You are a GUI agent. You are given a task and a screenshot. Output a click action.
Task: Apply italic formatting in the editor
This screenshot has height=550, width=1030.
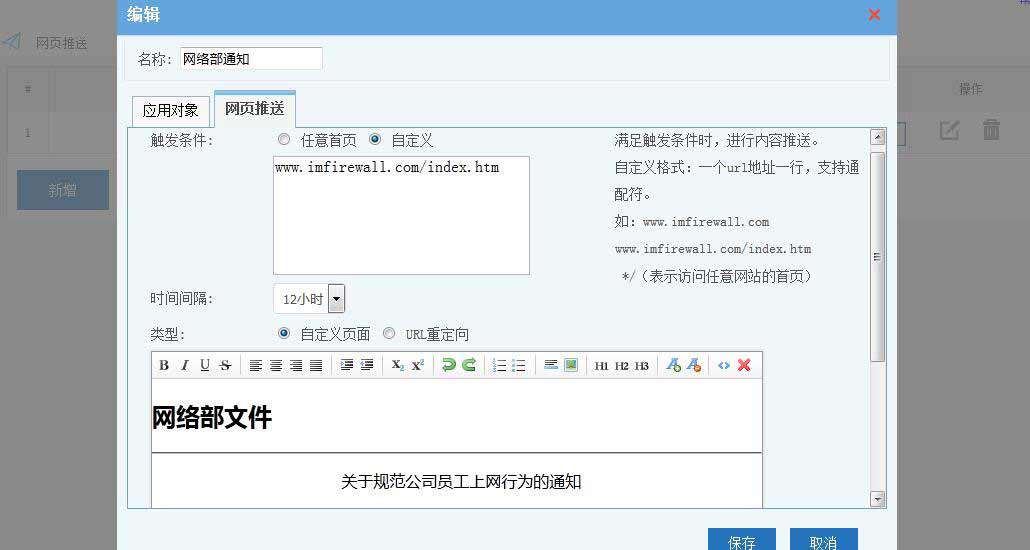pos(184,366)
